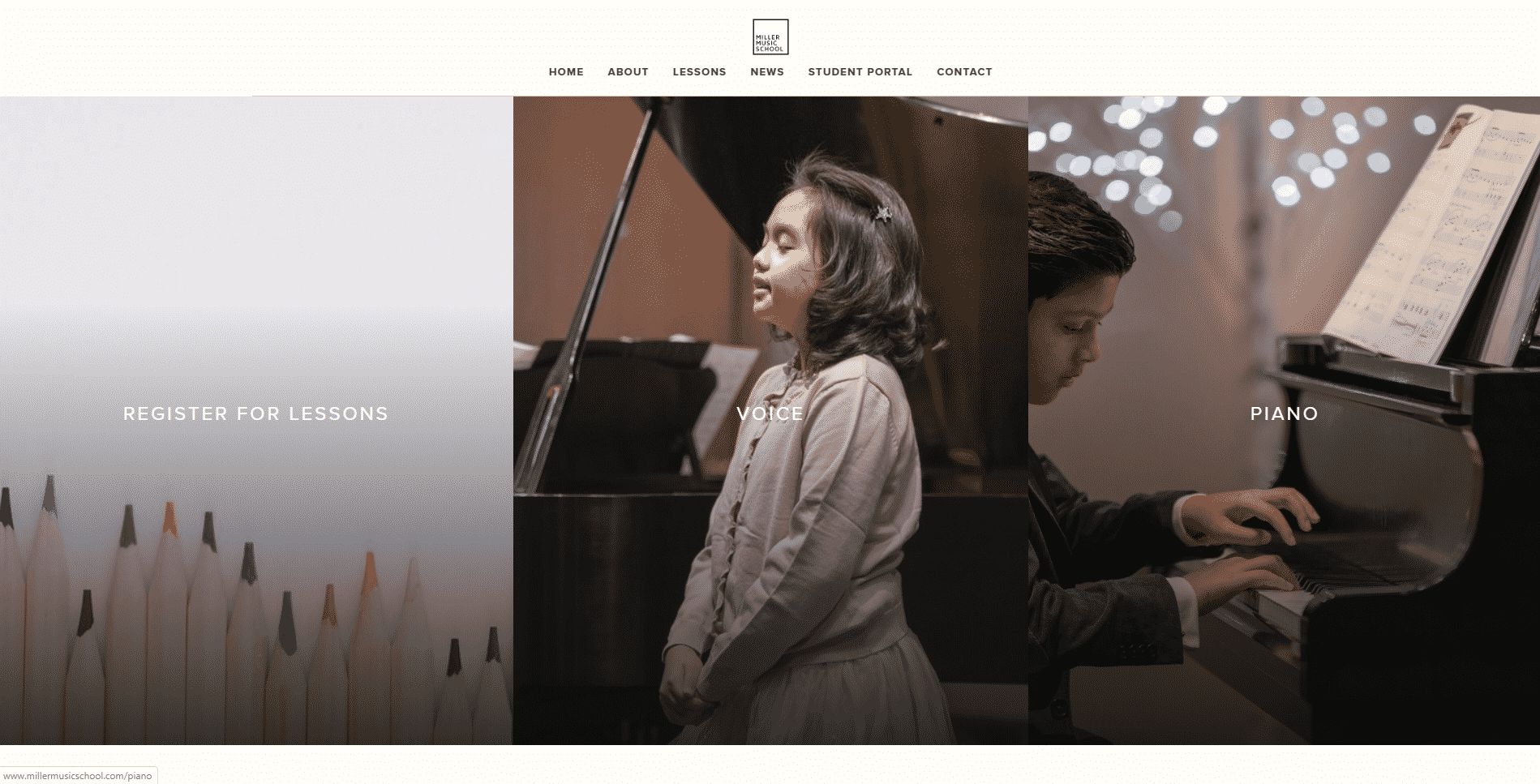Click the Register for Lessons heading
This screenshot has width=1540, height=784.
point(255,413)
